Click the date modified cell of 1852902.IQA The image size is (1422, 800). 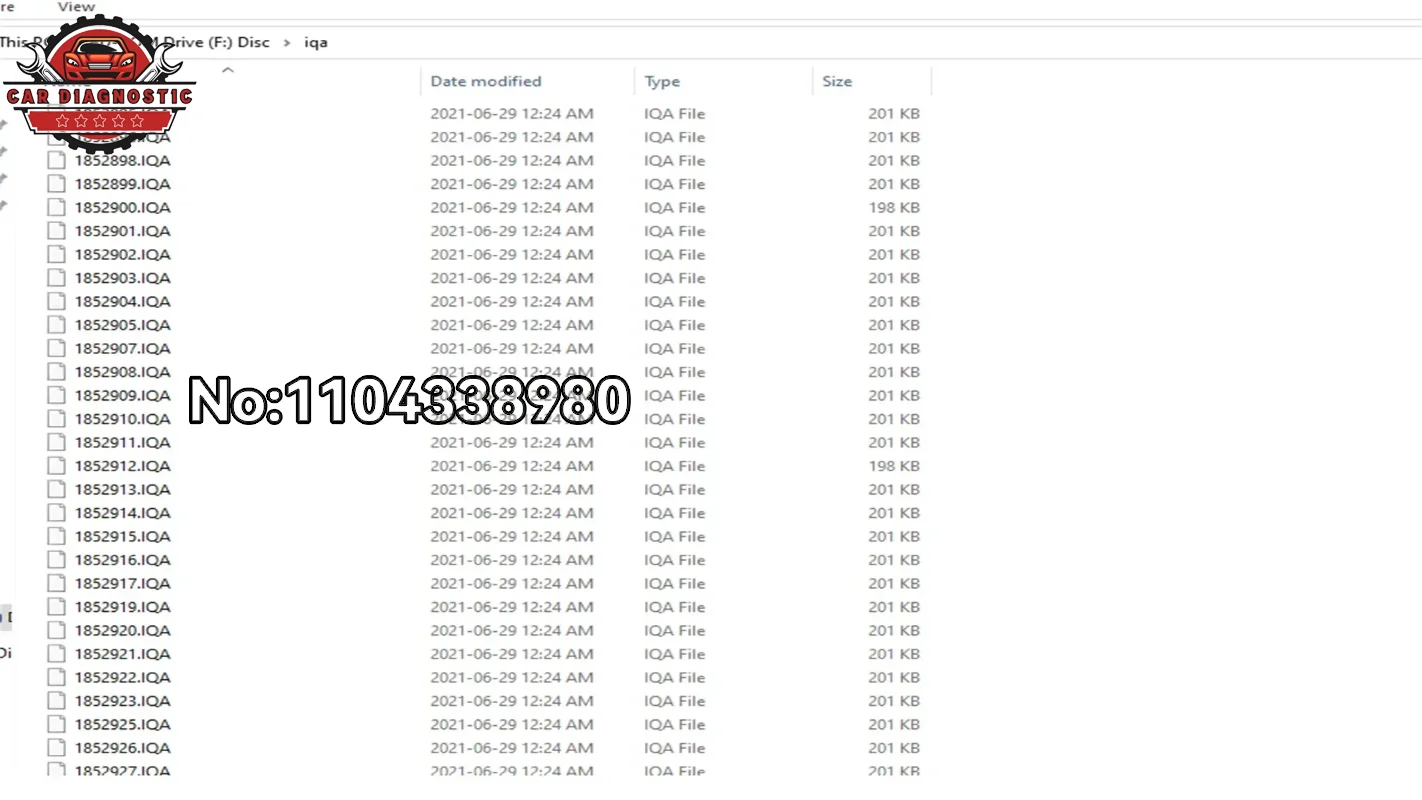512,254
